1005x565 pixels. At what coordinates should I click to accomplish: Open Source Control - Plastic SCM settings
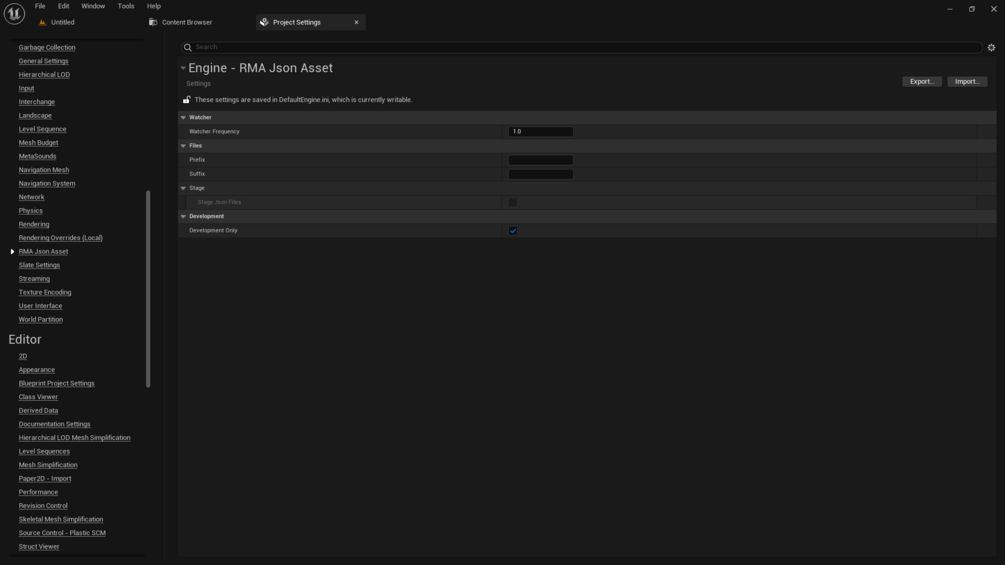pyautogui.click(x=62, y=533)
